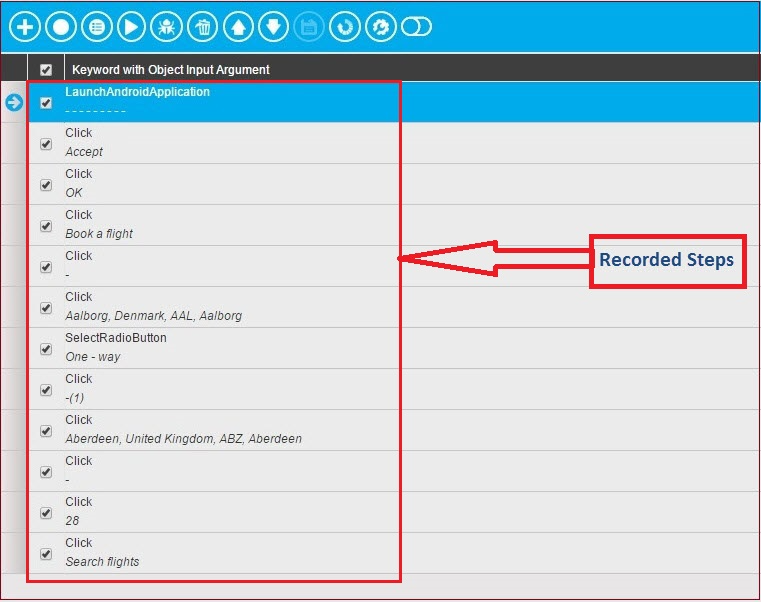Viewport: 761px width, 602px height.
Task: Uncheck the Click Accept step checkbox
Action: [46, 144]
